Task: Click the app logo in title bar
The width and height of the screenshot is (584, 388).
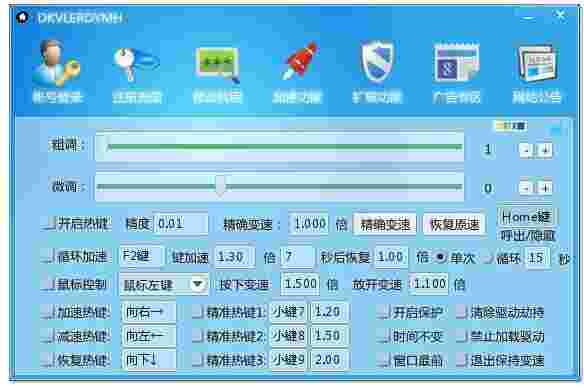Action: click(23, 18)
